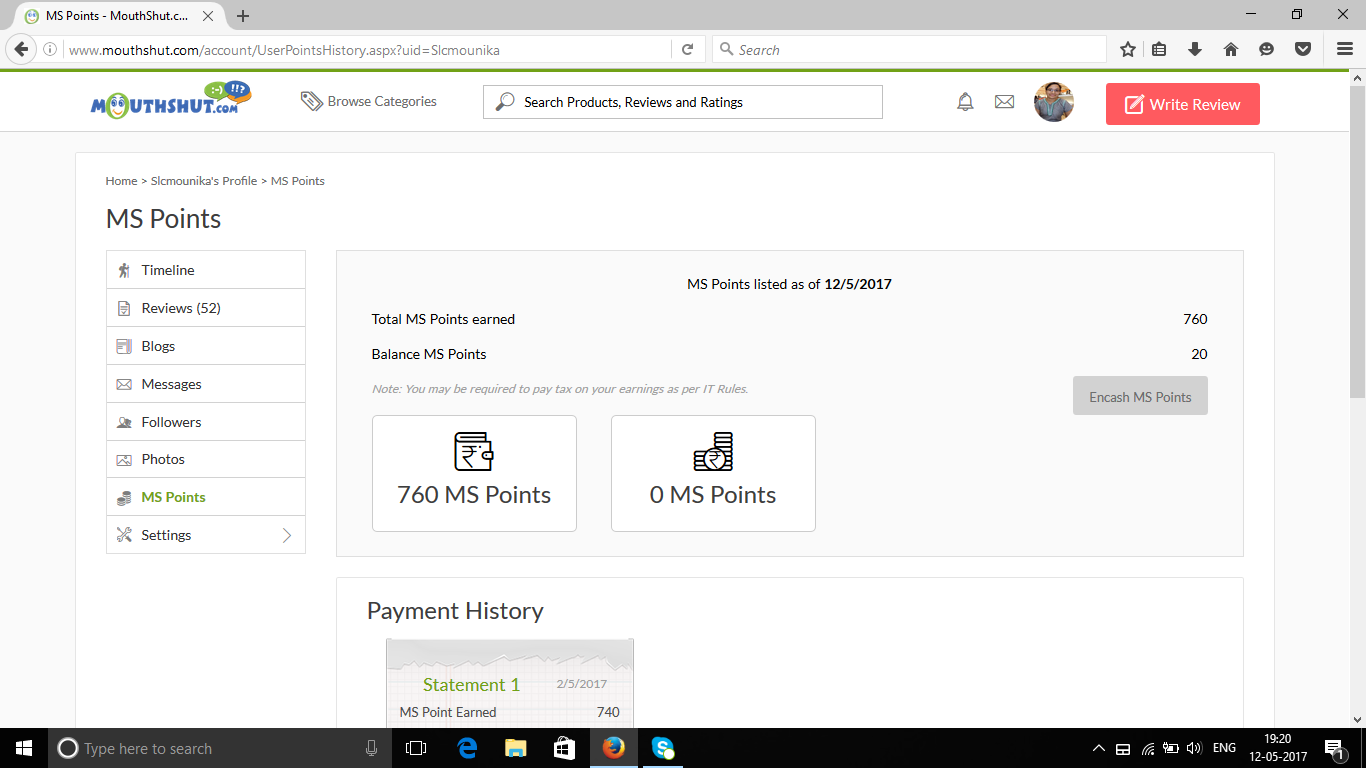This screenshot has width=1366, height=768.
Task: Click the rupee coin stack icon
Action: pos(713,452)
